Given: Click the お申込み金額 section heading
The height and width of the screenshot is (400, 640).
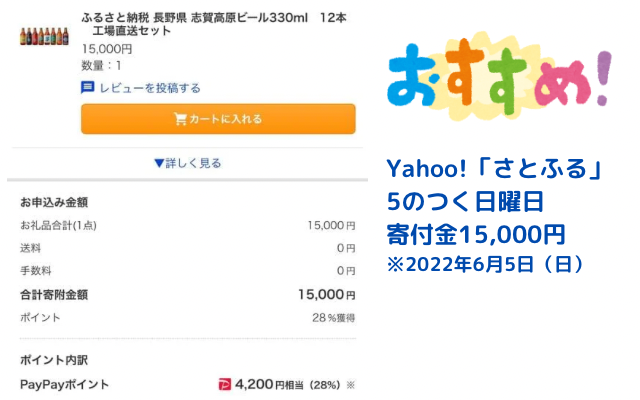Looking at the screenshot, I should coord(54,202).
